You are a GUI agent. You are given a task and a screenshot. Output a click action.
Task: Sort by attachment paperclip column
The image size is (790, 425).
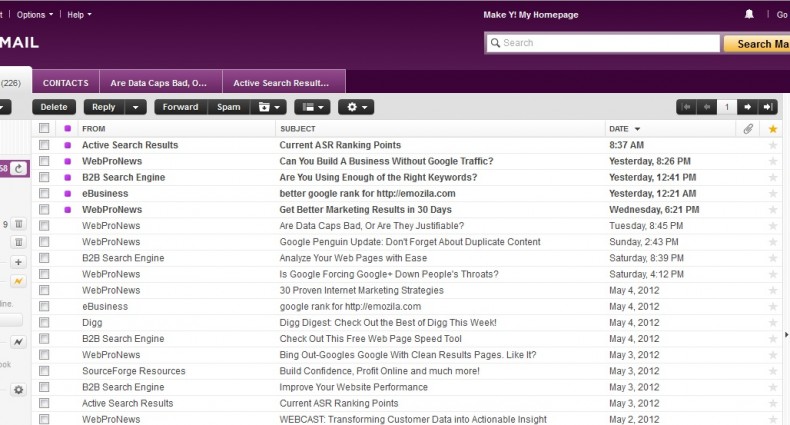(x=748, y=129)
